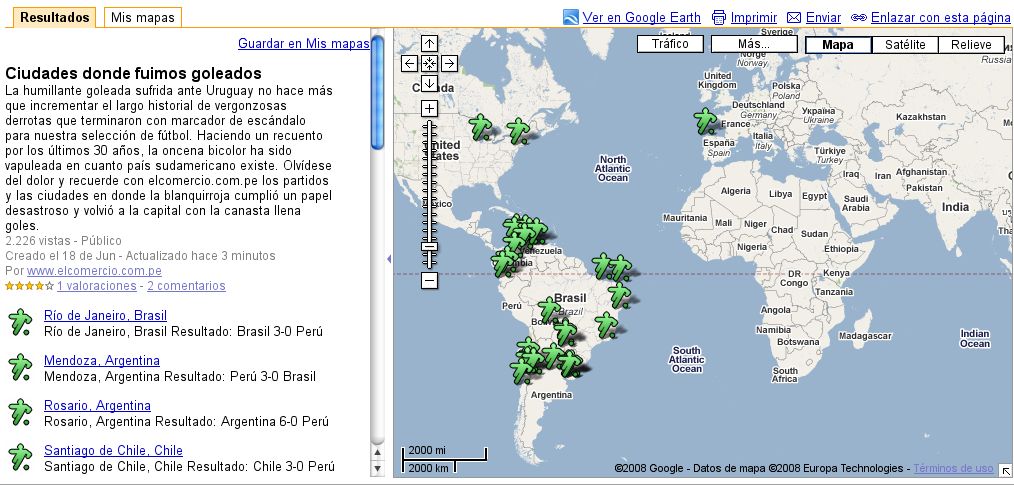Open Mendoza, Argentina result

tap(102, 360)
